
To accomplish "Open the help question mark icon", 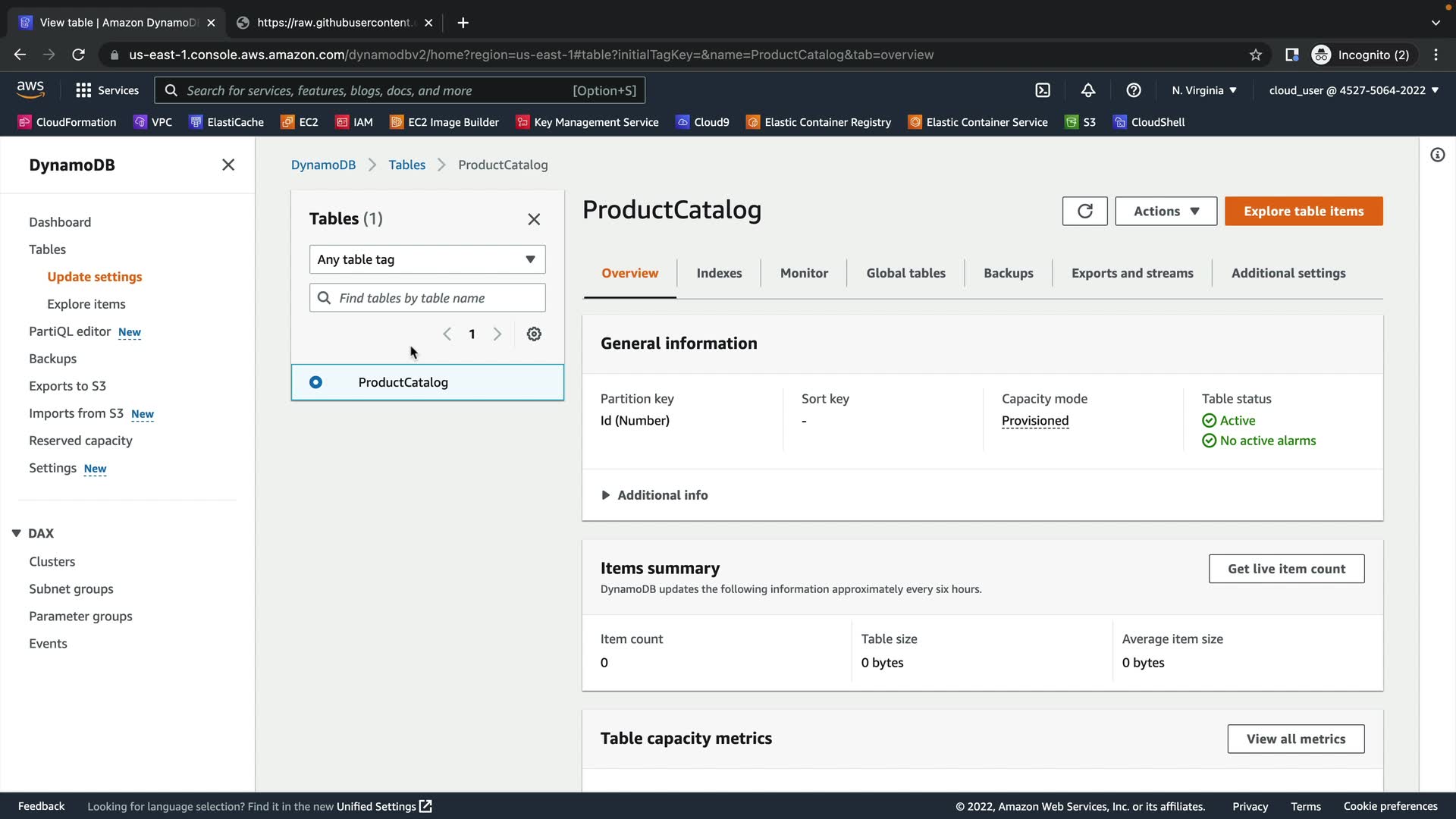I will point(1134,90).
